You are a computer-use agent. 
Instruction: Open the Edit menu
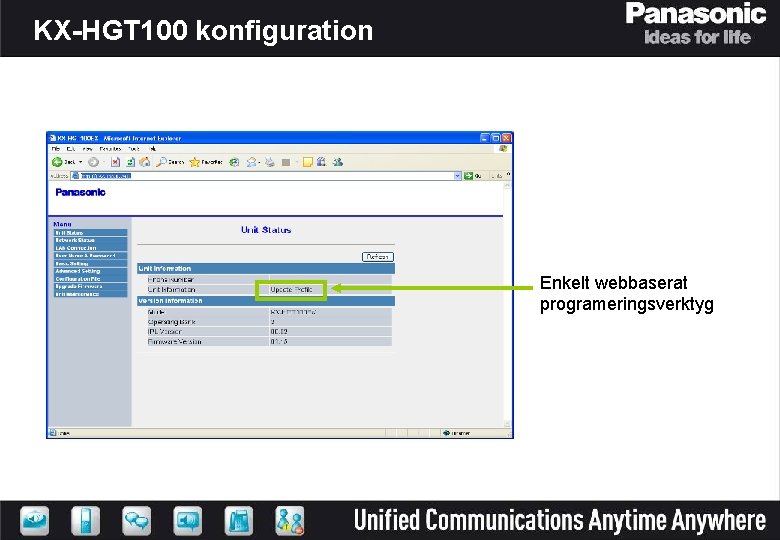point(71,149)
